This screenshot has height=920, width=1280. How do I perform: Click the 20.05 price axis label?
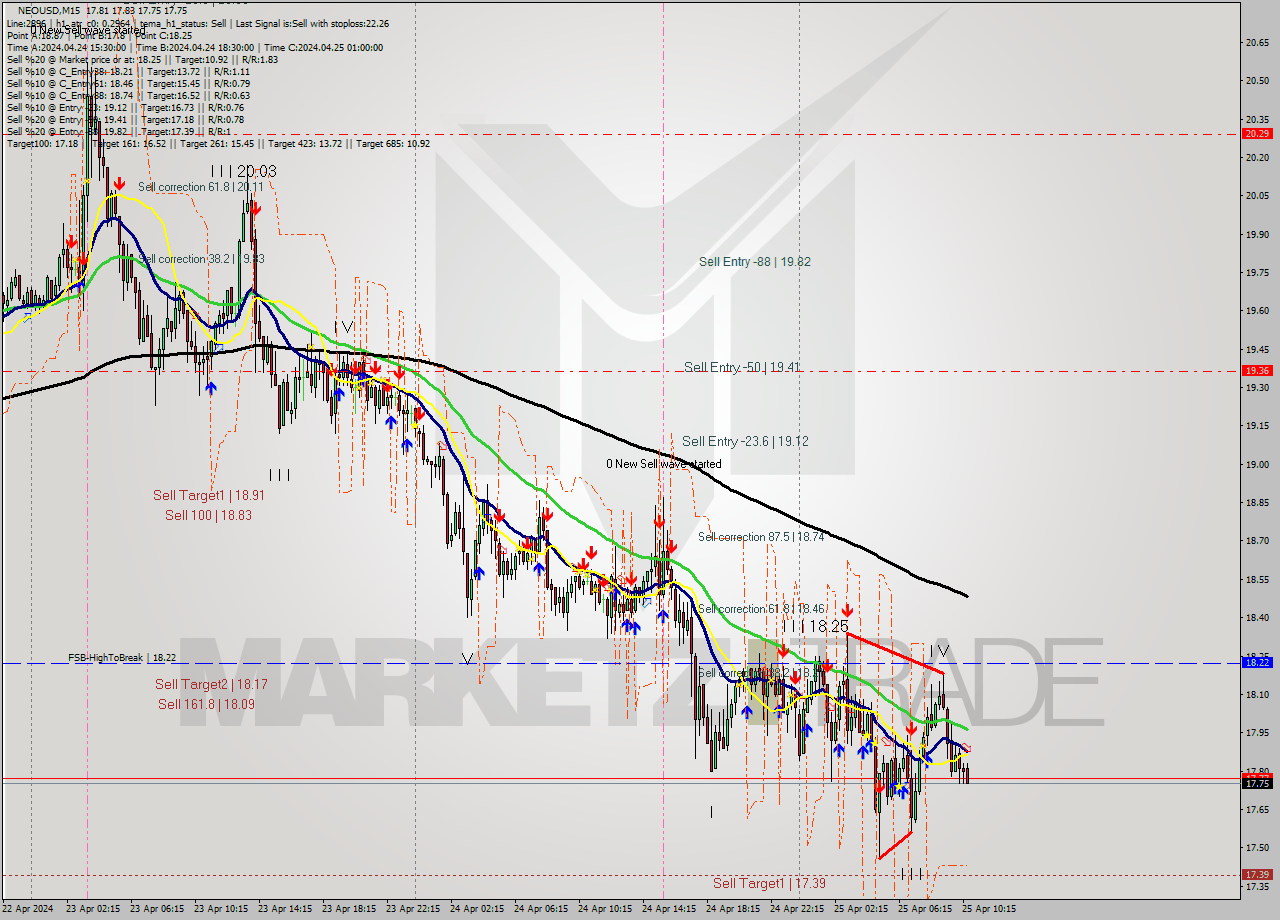point(1257,196)
